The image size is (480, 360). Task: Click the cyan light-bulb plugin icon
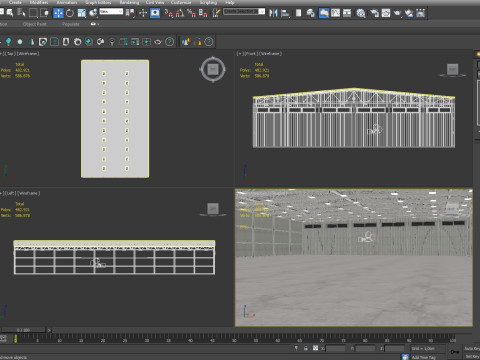8,42
